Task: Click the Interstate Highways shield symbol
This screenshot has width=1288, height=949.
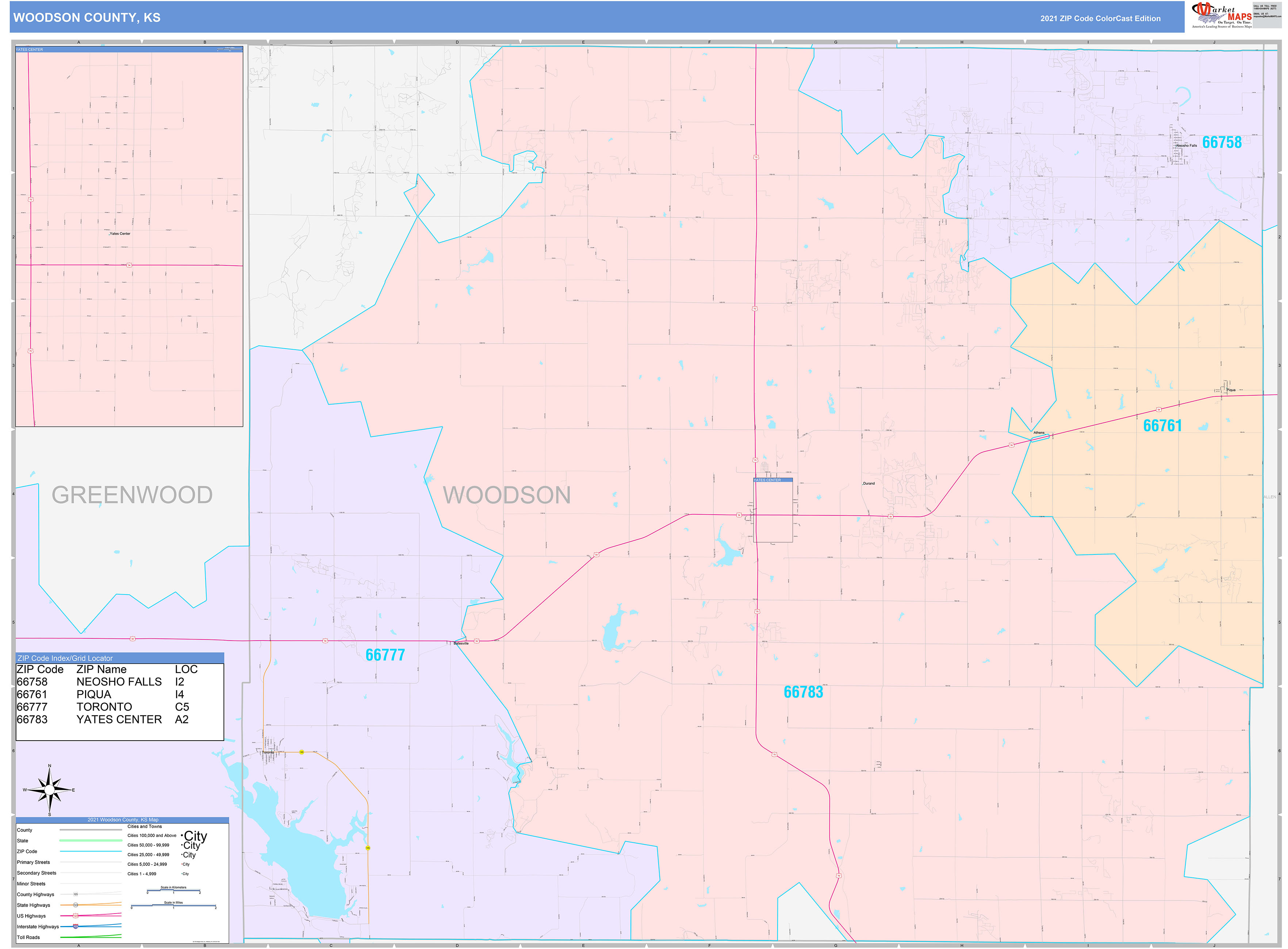Action: (75, 927)
